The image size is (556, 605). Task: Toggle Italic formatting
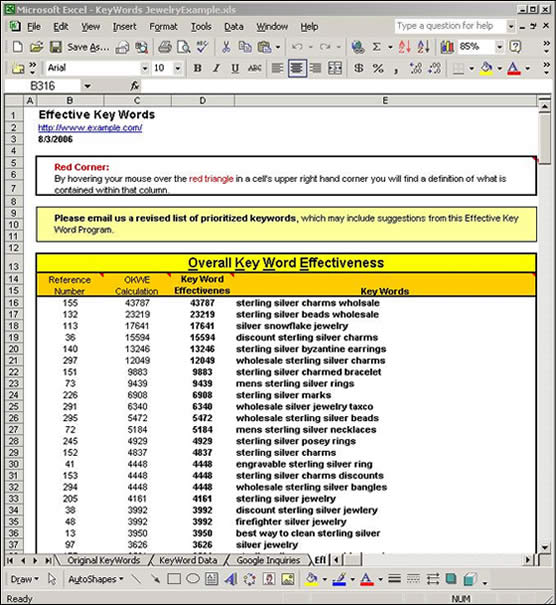click(216, 68)
